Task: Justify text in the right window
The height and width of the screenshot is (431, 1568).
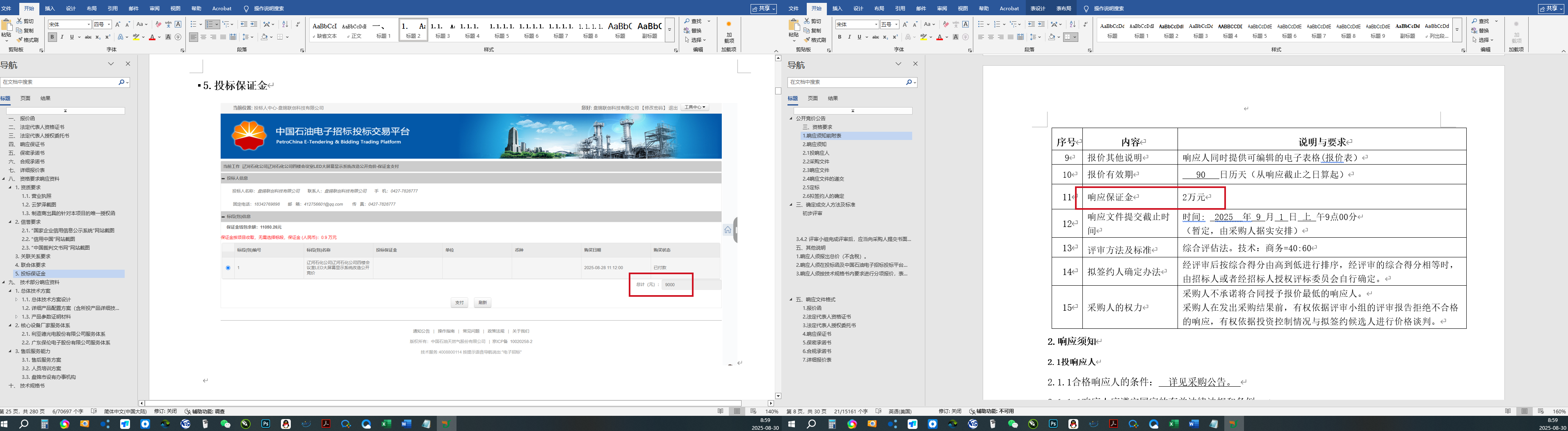Action: tap(1011, 37)
